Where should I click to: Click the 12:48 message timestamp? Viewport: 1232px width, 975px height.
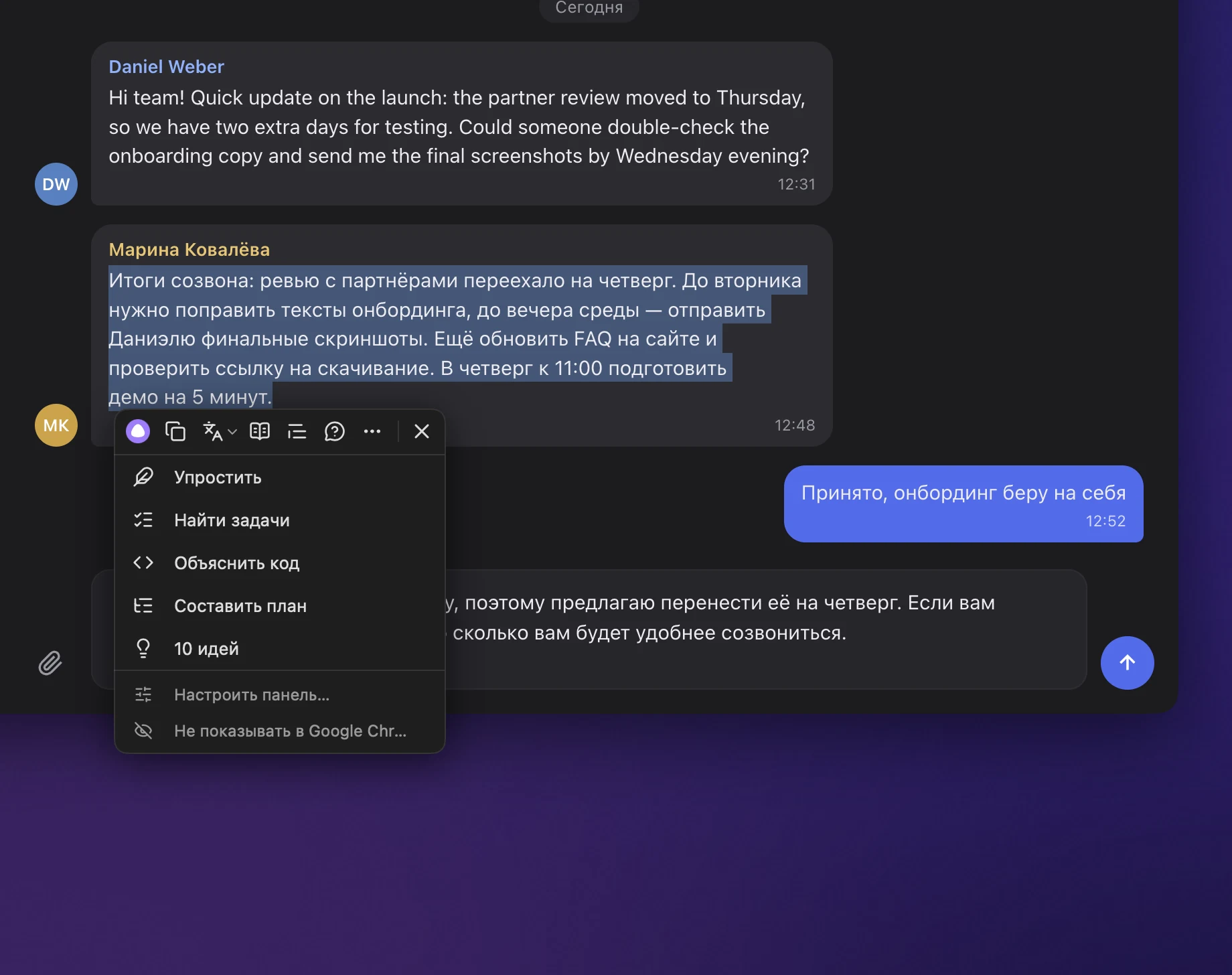tap(795, 425)
